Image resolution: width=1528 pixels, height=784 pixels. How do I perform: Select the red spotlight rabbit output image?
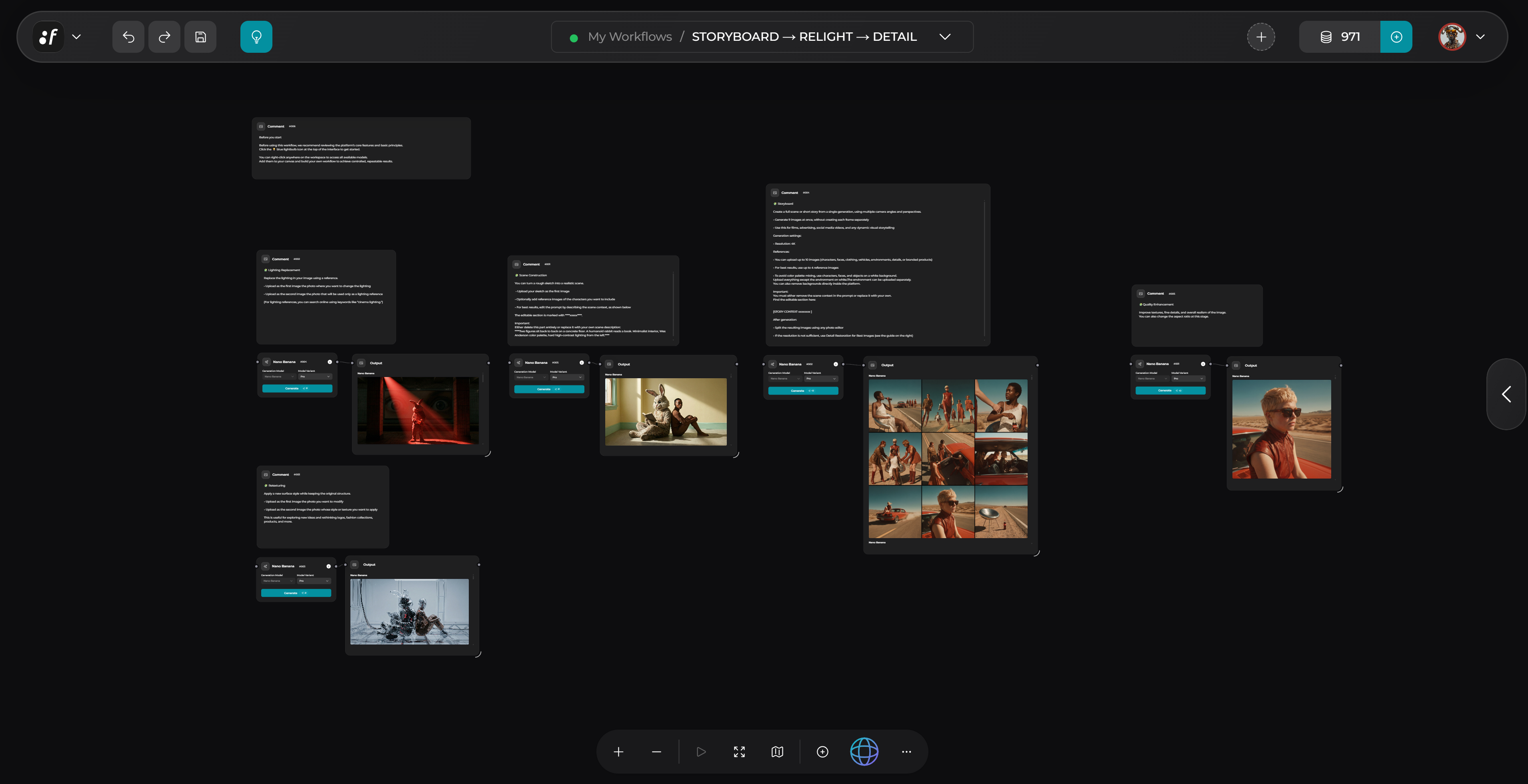click(x=418, y=410)
